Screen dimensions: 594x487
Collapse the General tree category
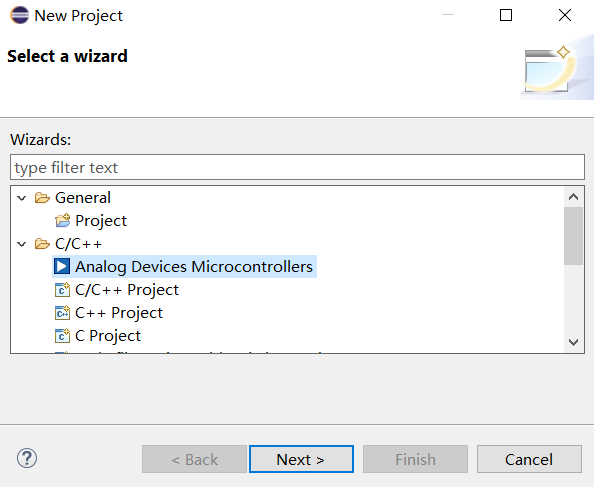(22, 198)
